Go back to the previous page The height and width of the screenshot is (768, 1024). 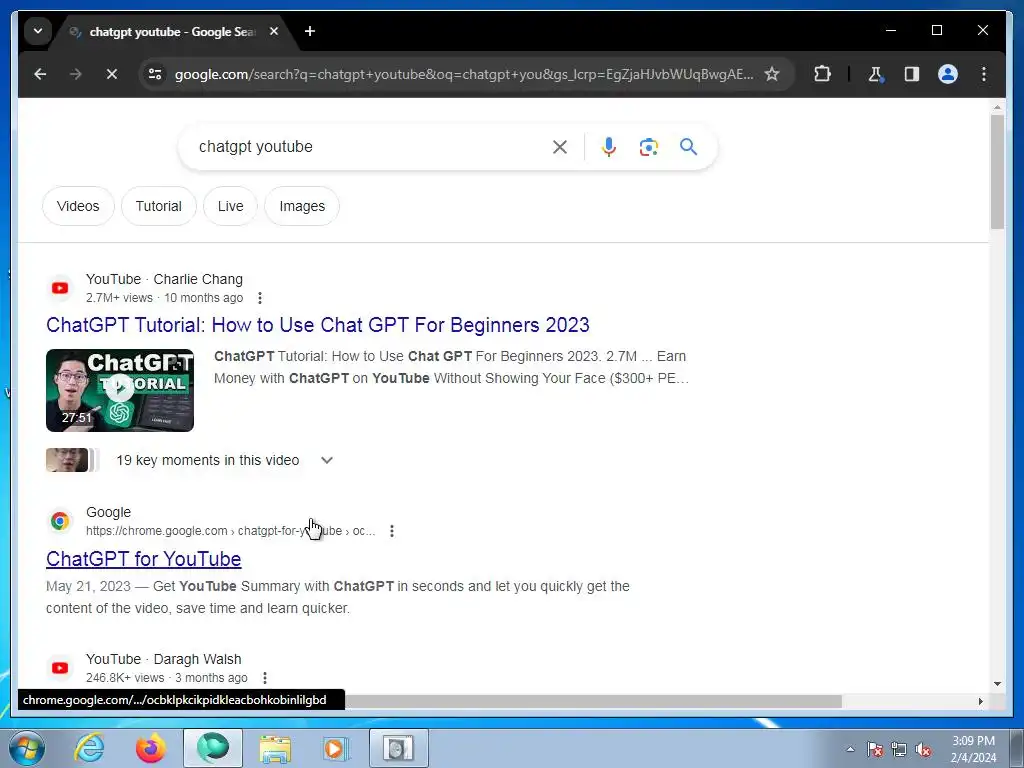(x=40, y=74)
